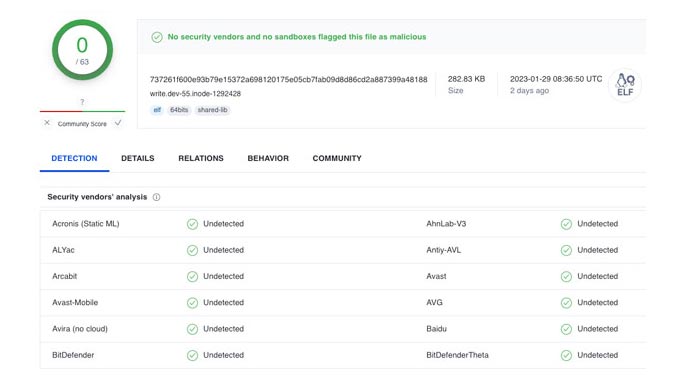Click the Undetected check icon for Arcabit
Viewport: 680px width, 380px height.
point(192,276)
